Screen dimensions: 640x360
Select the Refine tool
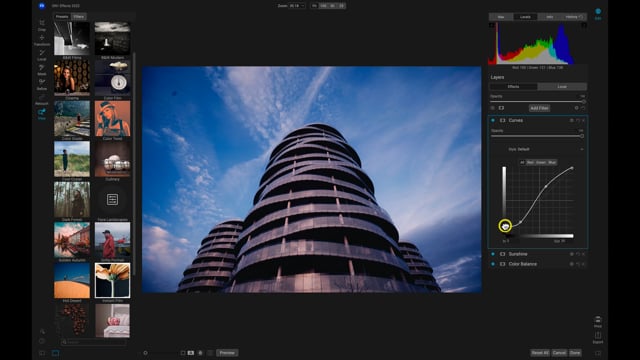click(42, 84)
